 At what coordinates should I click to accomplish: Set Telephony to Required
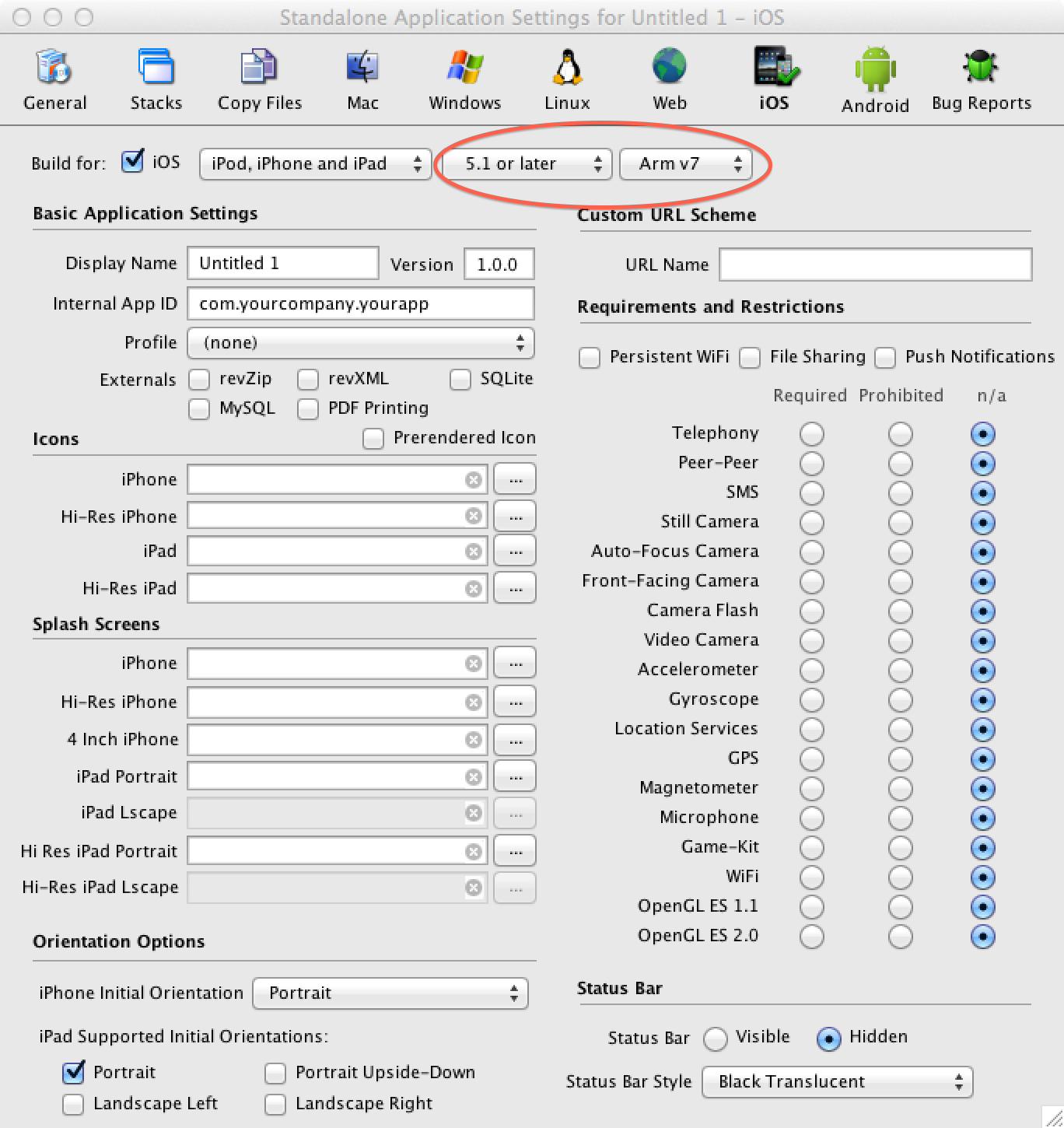811,434
